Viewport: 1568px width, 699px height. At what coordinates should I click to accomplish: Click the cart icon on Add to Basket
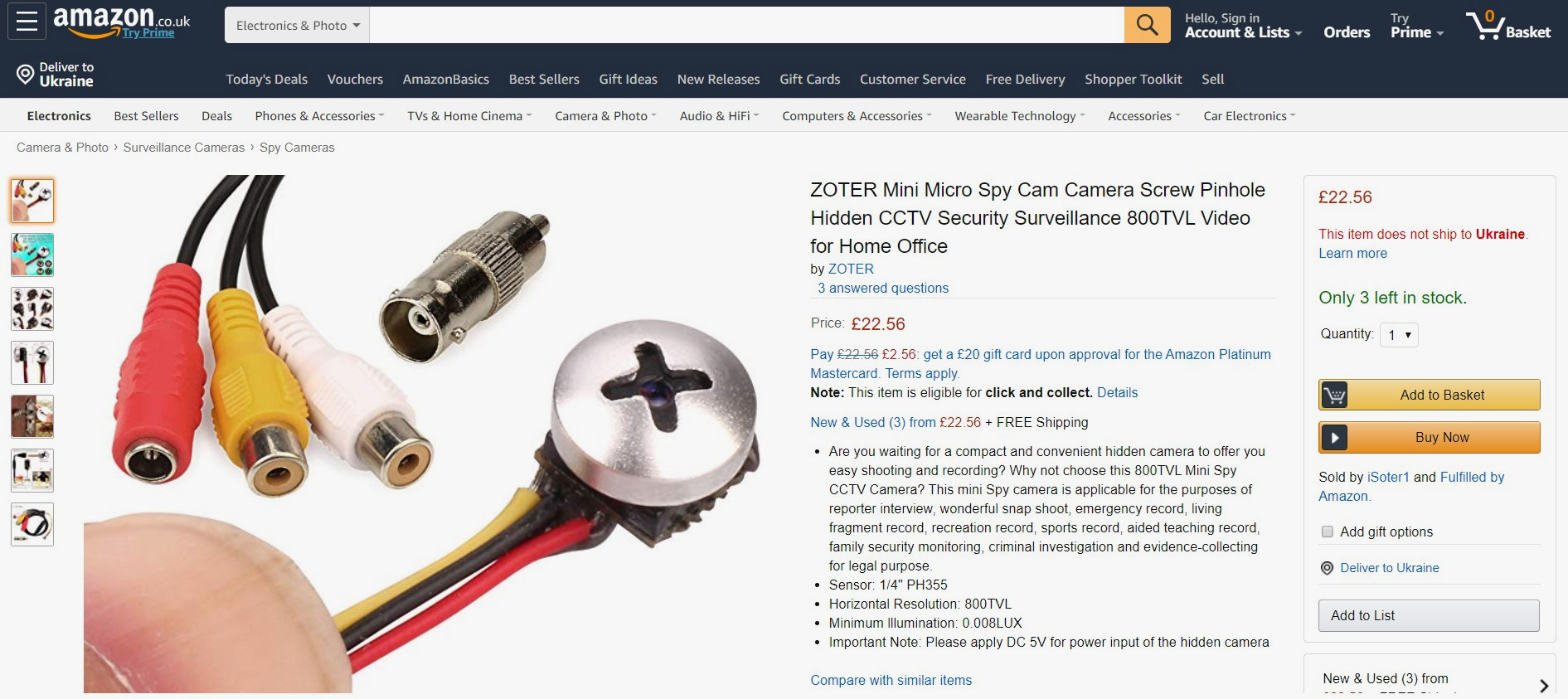[1334, 395]
